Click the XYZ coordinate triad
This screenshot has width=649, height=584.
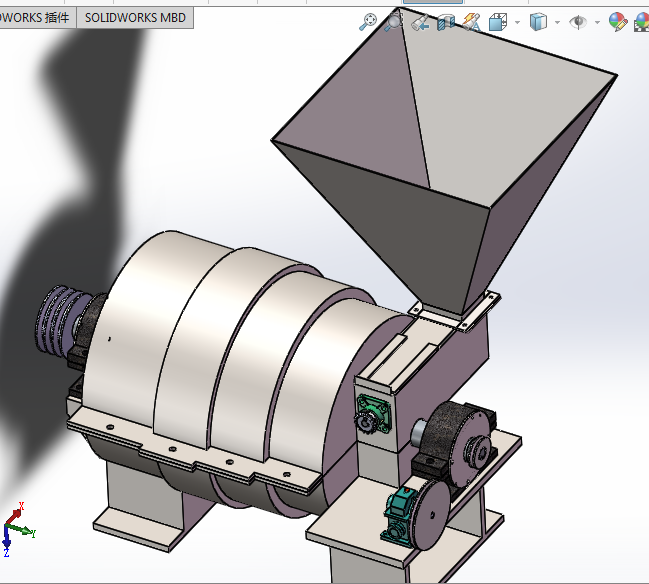[x=19, y=529]
